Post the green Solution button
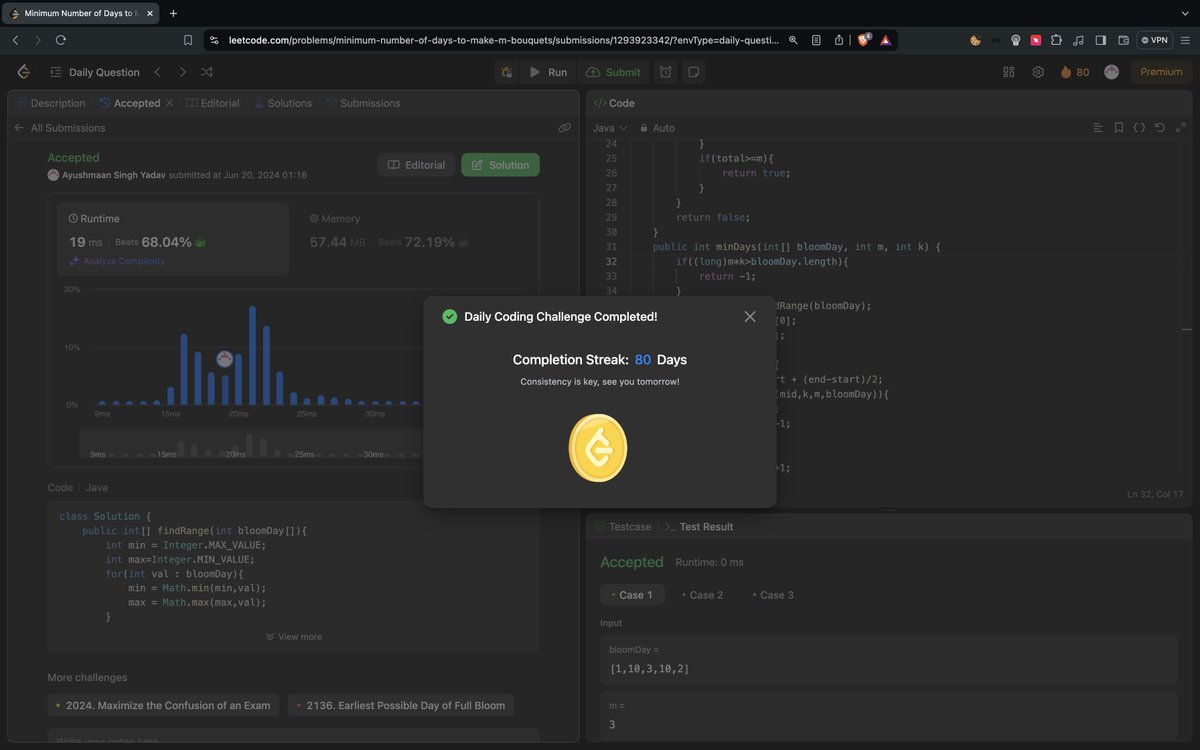The height and width of the screenshot is (750, 1200). [500, 165]
